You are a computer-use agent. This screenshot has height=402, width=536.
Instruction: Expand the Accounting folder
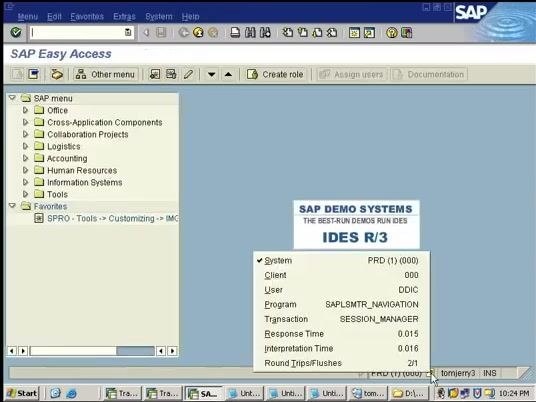click(x=25, y=158)
